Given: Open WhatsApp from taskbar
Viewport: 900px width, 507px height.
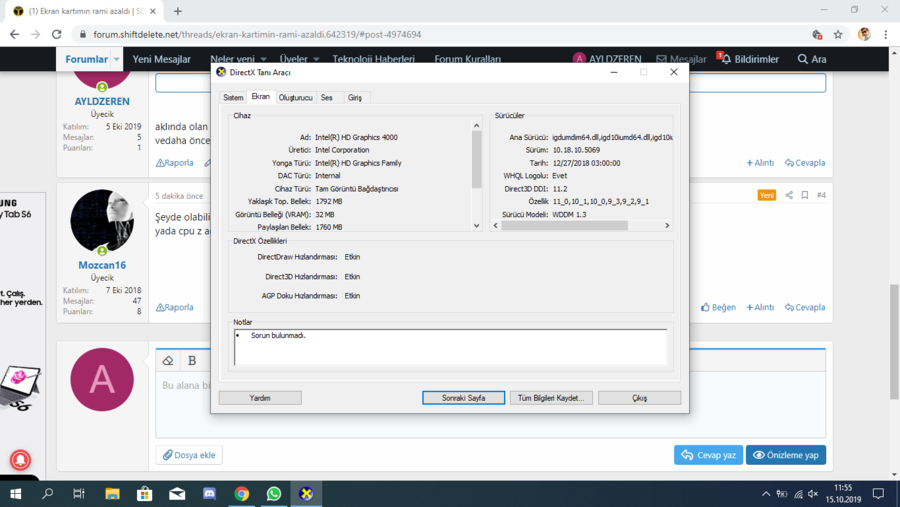Looking at the screenshot, I should (274, 494).
